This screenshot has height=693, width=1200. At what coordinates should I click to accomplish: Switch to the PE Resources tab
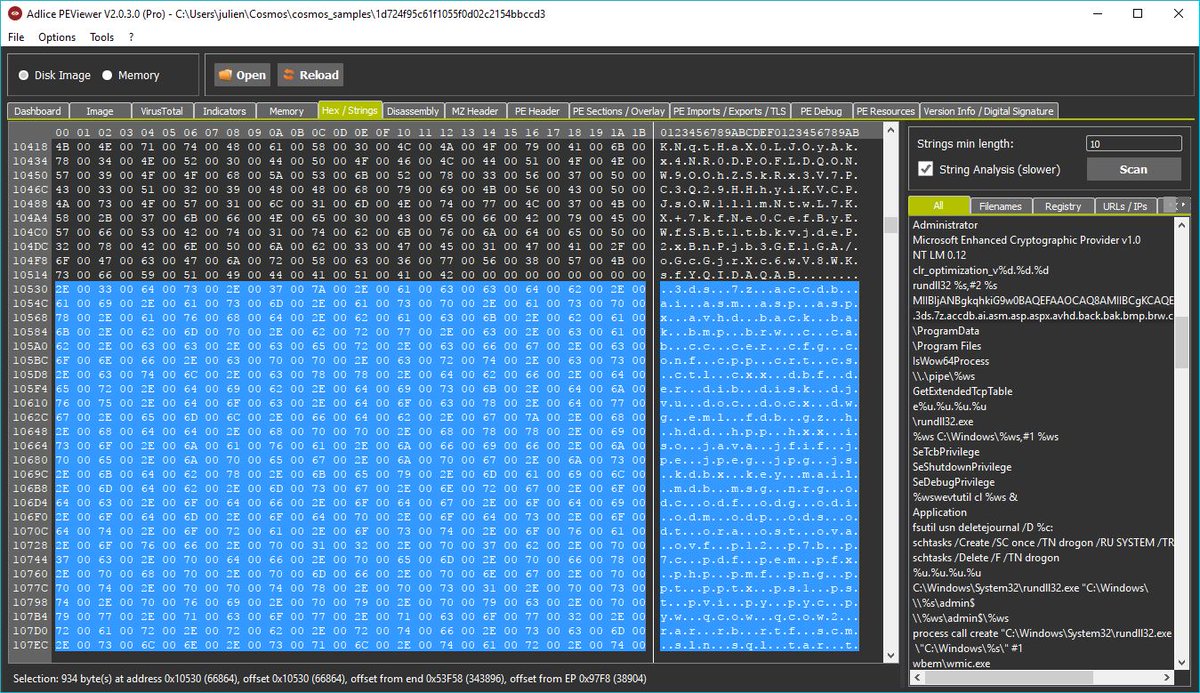pos(886,111)
